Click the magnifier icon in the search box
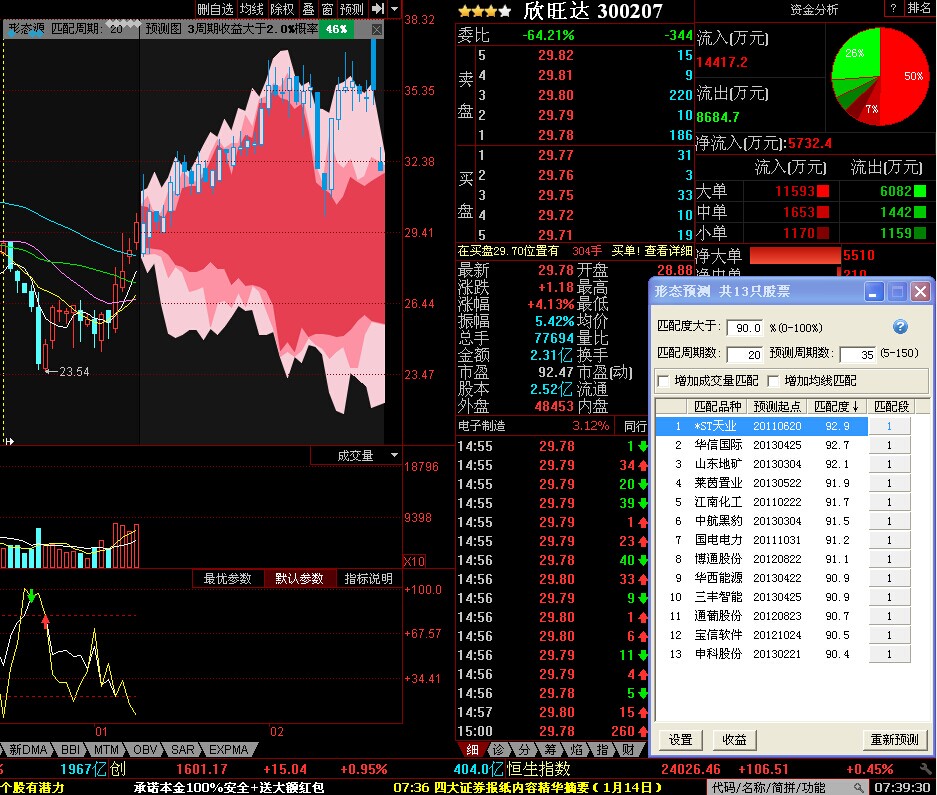The height and width of the screenshot is (795, 937). 859,787
